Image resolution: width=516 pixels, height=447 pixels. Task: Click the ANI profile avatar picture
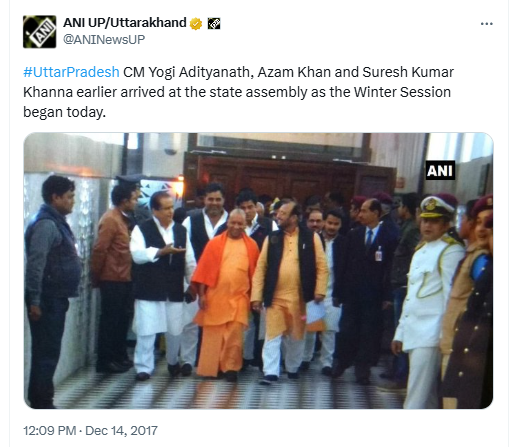(x=39, y=32)
